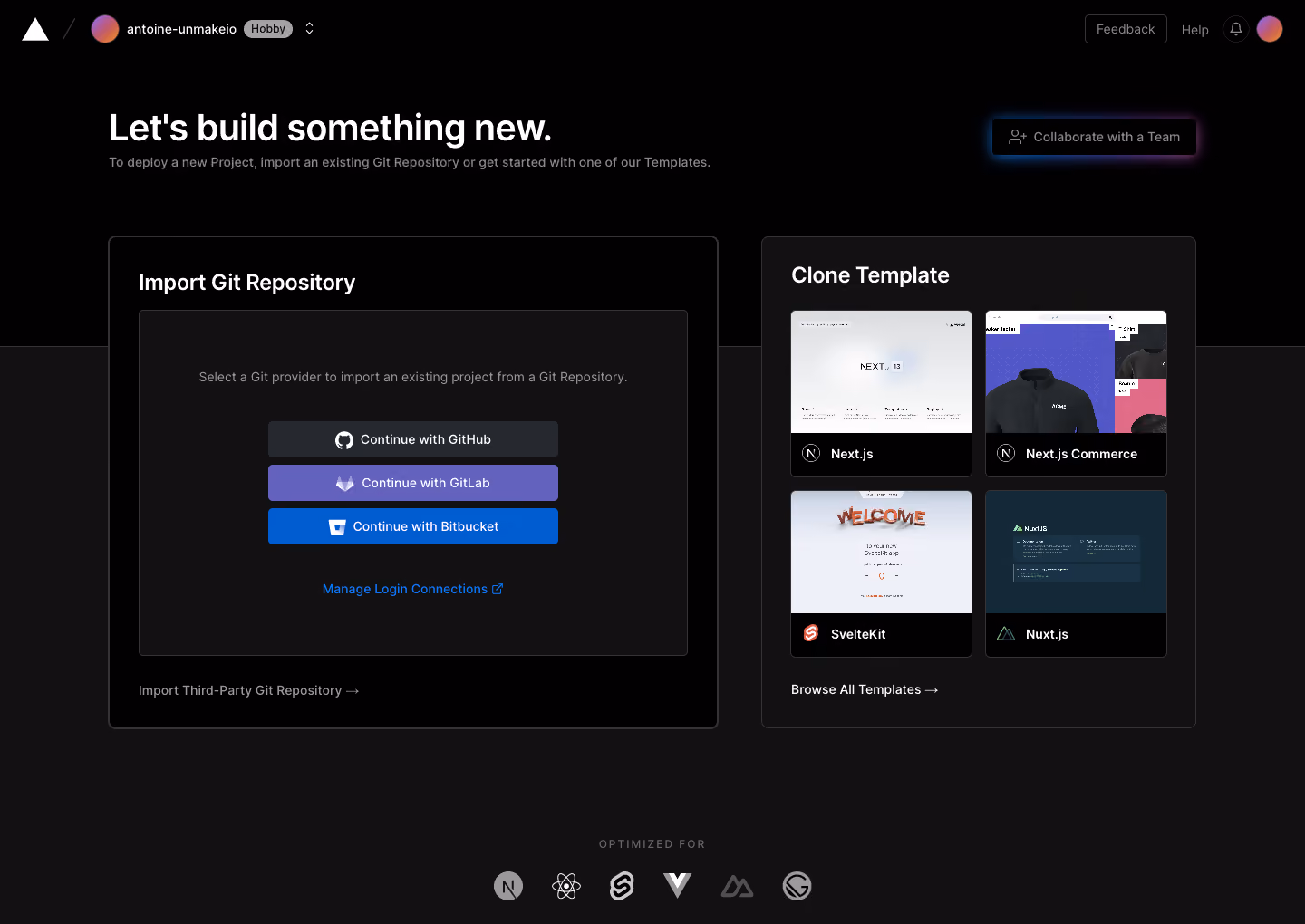Click Collaborate with a Team button
1305x924 pixels.
click(x=1094, y=137)
